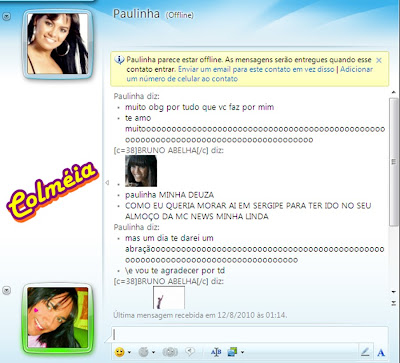Collapse the side panel with triangle arrow
Screen dimensions: 400x363
coord(107,183)
